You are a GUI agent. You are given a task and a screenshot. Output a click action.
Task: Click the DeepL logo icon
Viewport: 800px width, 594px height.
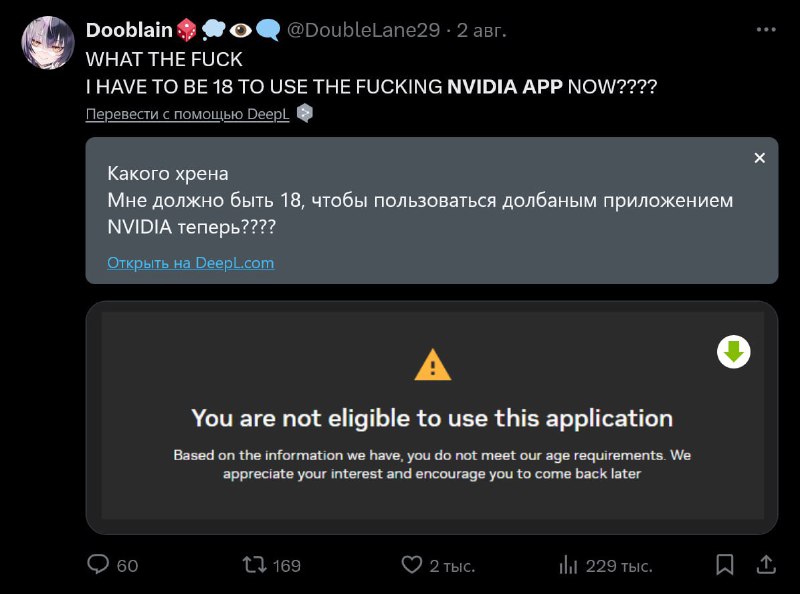coord(305,114)
